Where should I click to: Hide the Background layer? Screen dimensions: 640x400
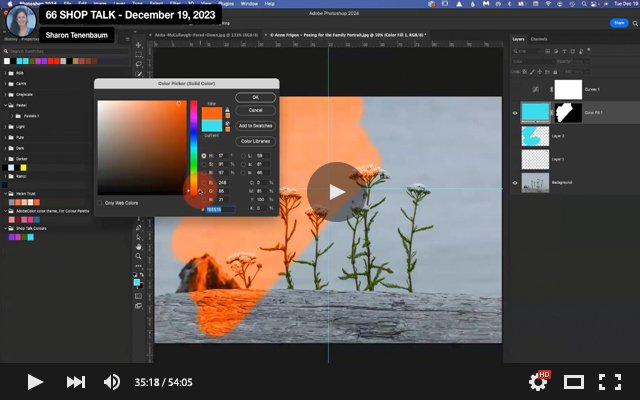click(515, 183)
